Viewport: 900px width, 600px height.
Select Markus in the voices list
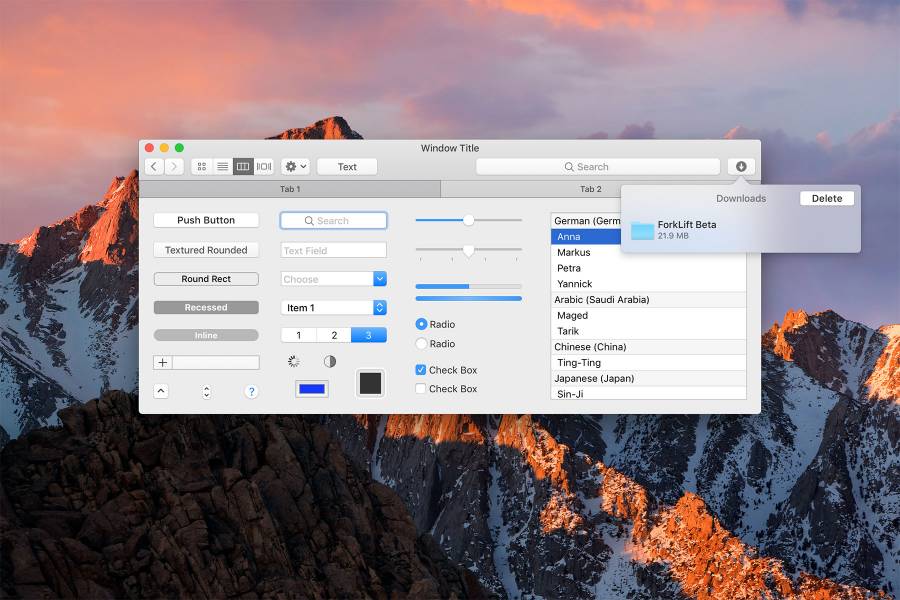pyautogui.click(x=574, y=253)
